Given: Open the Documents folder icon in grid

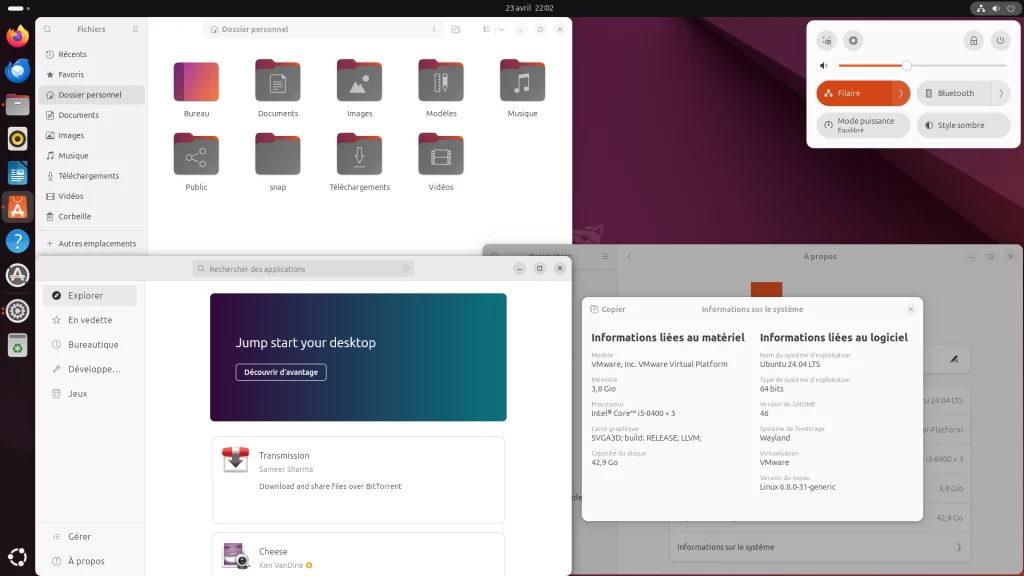Looking at the screenshot, I should 278,82.
